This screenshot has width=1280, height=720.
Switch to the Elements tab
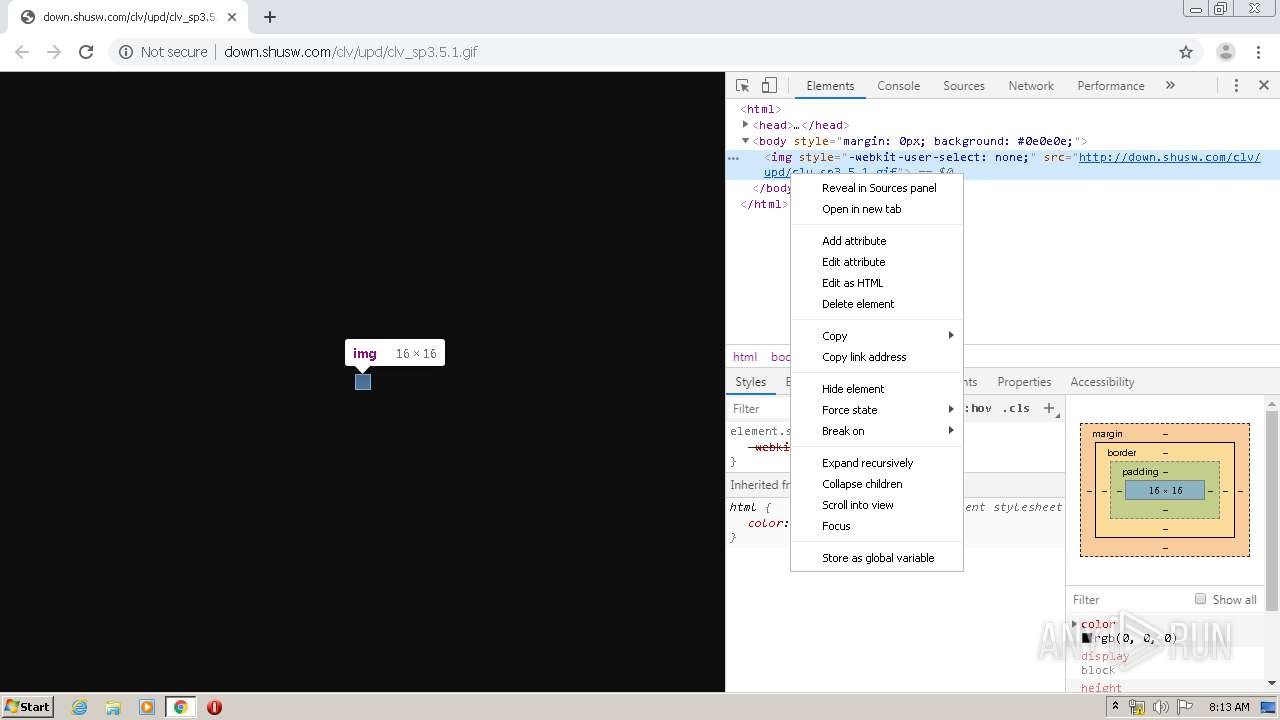830,86
